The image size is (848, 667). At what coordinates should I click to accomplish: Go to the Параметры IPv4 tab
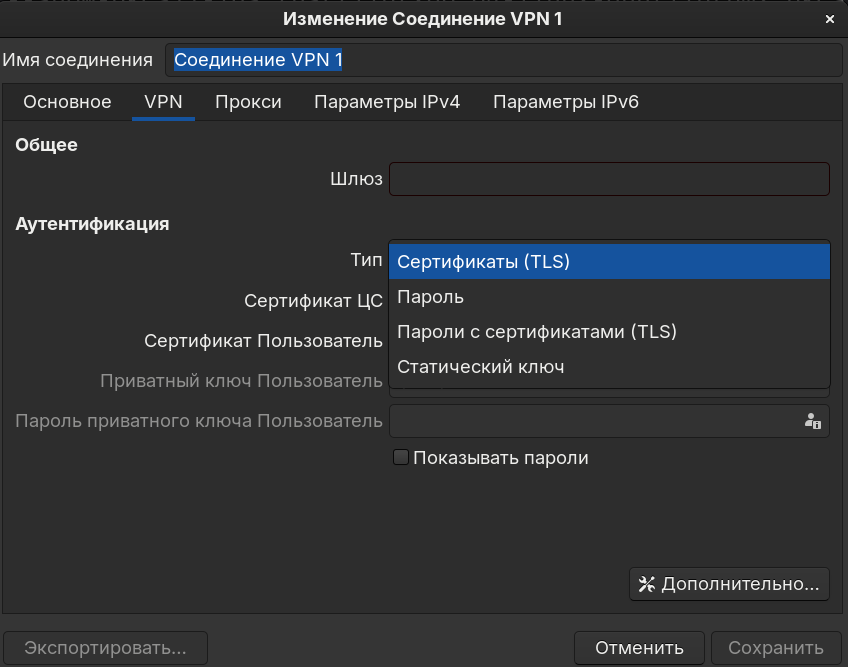(387, 102)
